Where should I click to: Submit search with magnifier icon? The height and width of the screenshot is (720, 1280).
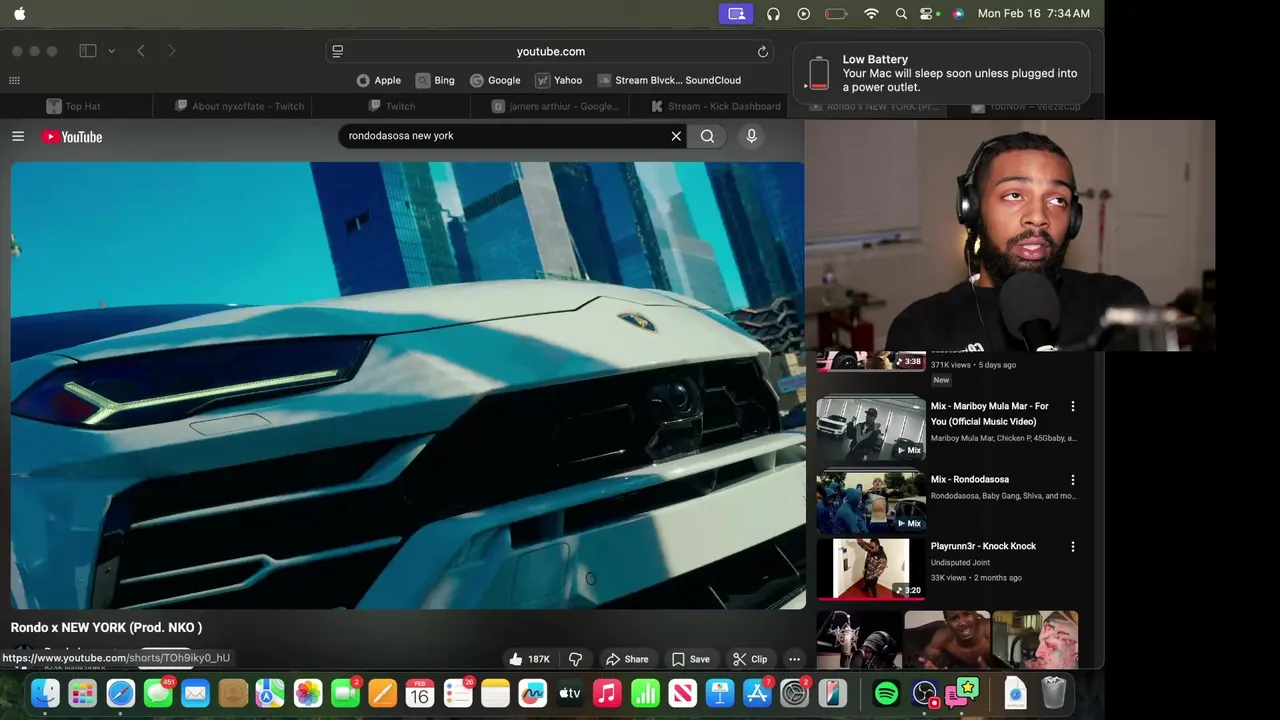click(707, 136)
